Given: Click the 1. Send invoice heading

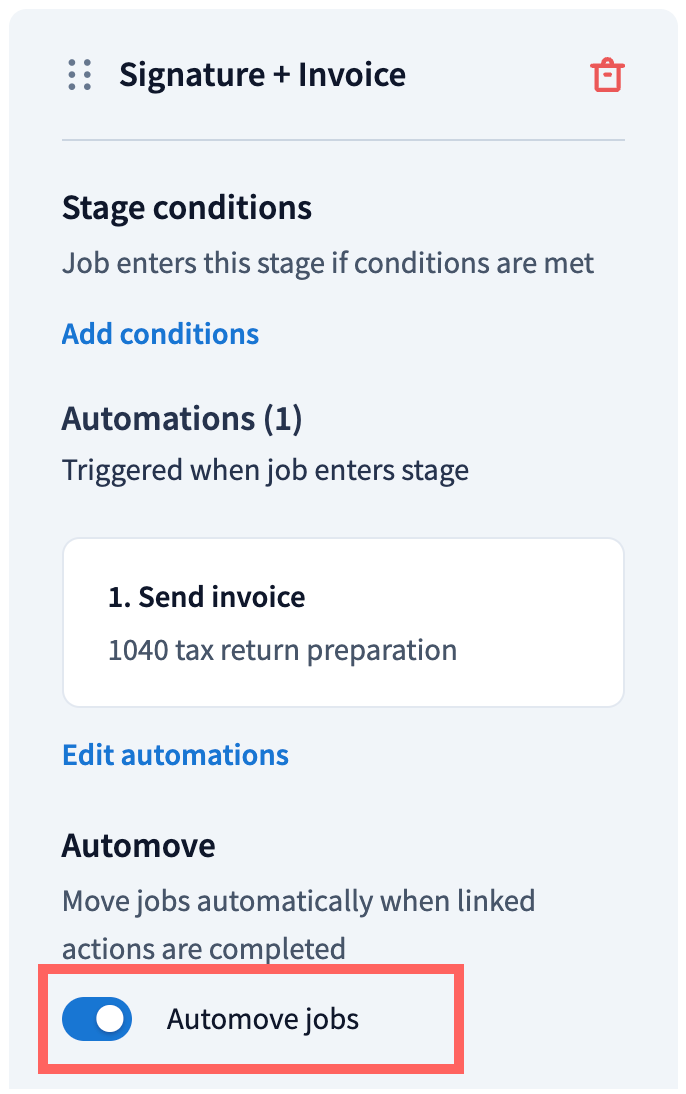Looking at the screenshot, I should tap(206, 597).
